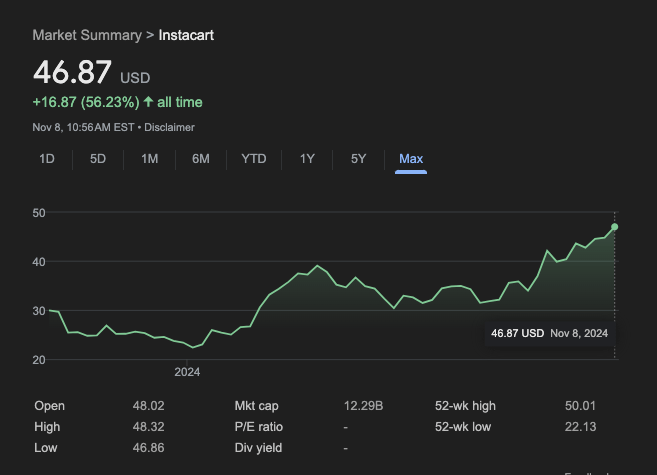
Task: Click the 2024 x-axis label
Action: pos(187,372)
